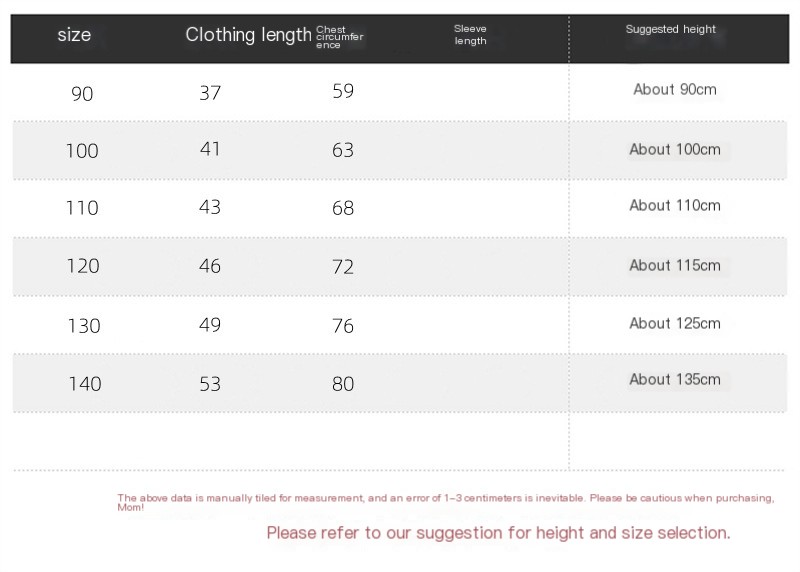Select the 'About 135cm' suggested height
Screen dimensions: 800x572
[675, 380]
